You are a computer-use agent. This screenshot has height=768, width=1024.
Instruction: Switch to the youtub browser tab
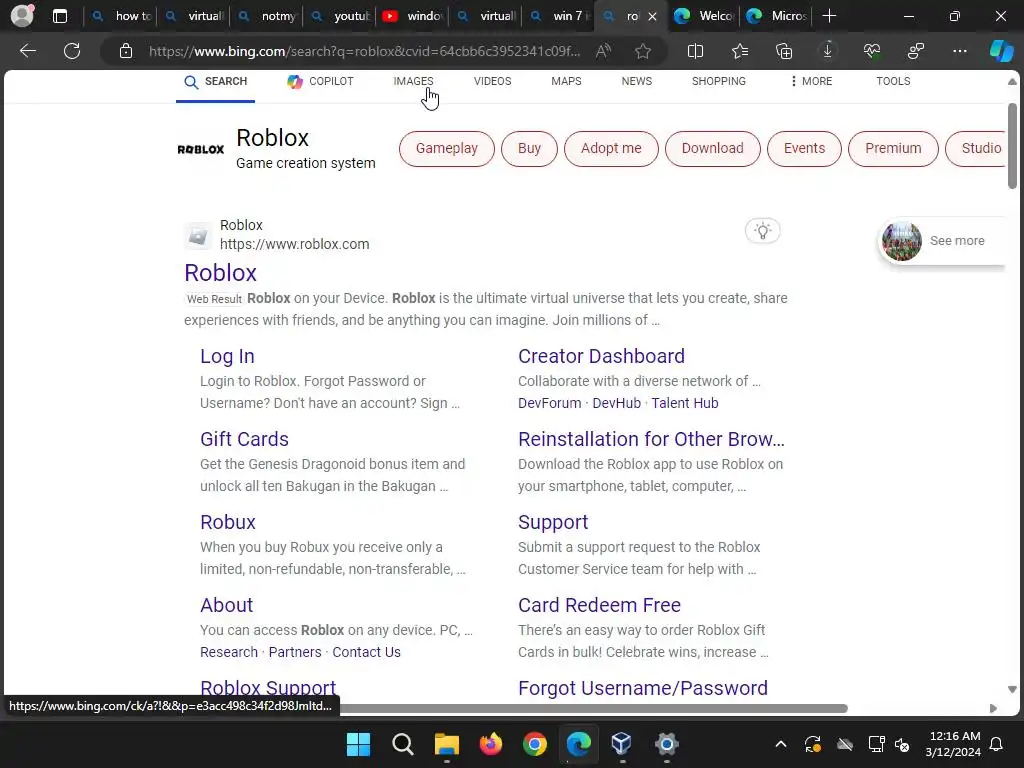pyautogui.click(x=341, y=16)
